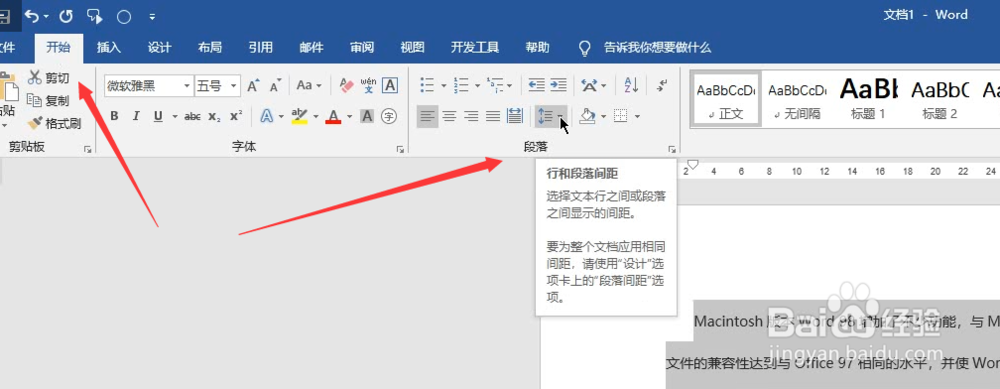
Task: Increase font size with the grow-font icon
Action: (x=254, y=85)
